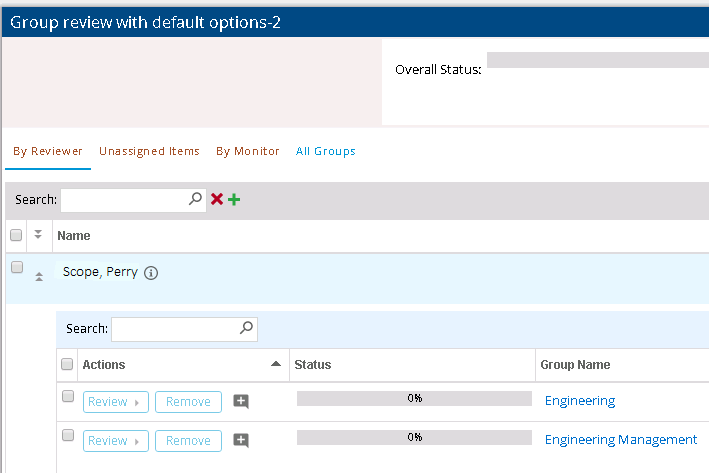Toggle select-all checkbox in Name header
Screen dimensions: 709x473
pos(16,235)
